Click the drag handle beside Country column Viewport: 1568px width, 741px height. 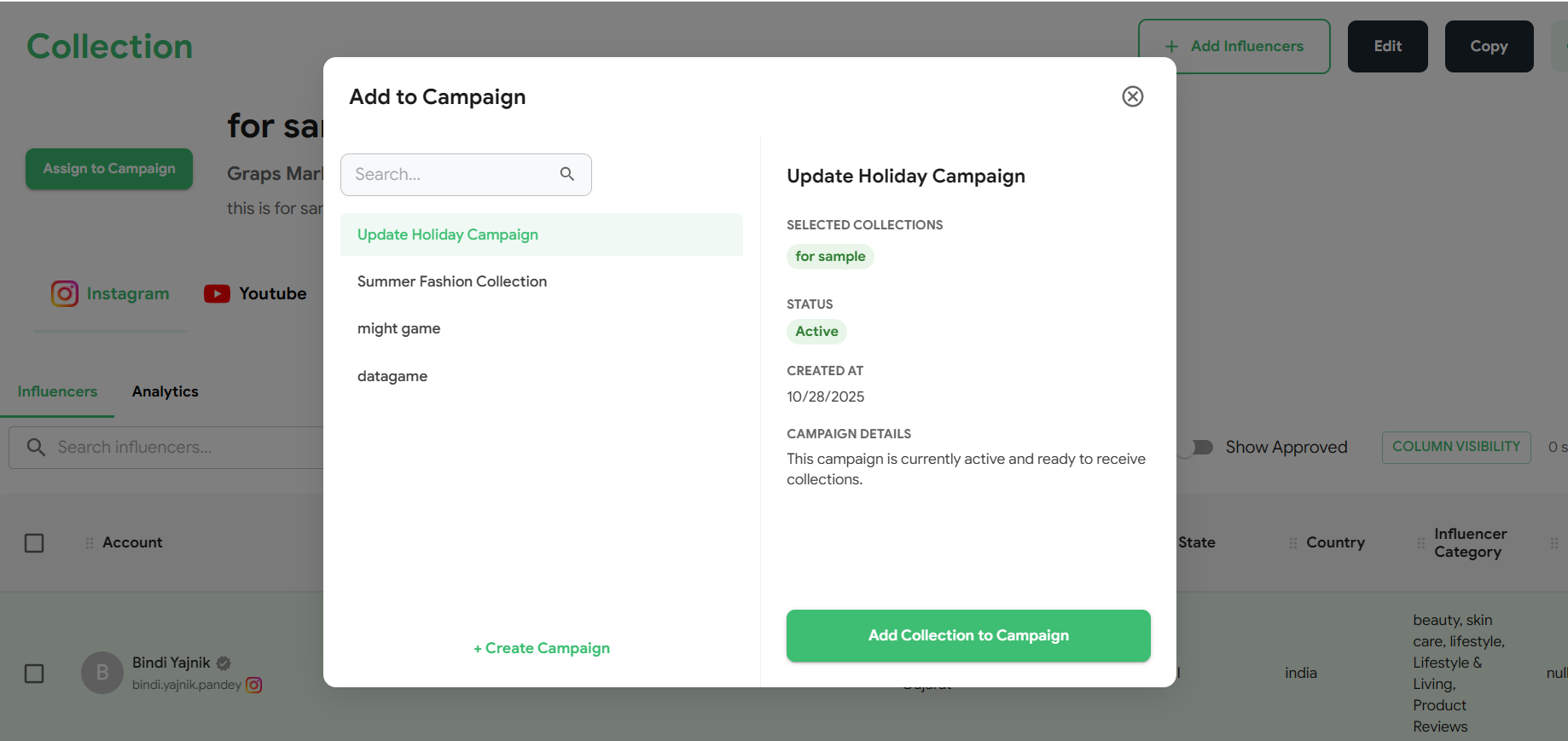(1293, 543)
